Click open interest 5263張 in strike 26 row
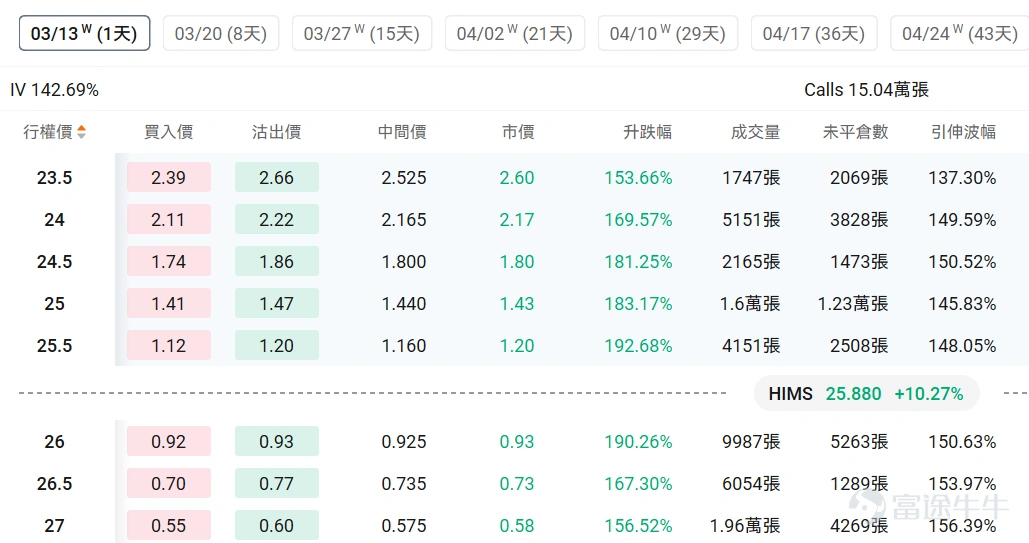The height and width of the screenshot is (543, 1029). pyautogui.click(x=859, y=441)
